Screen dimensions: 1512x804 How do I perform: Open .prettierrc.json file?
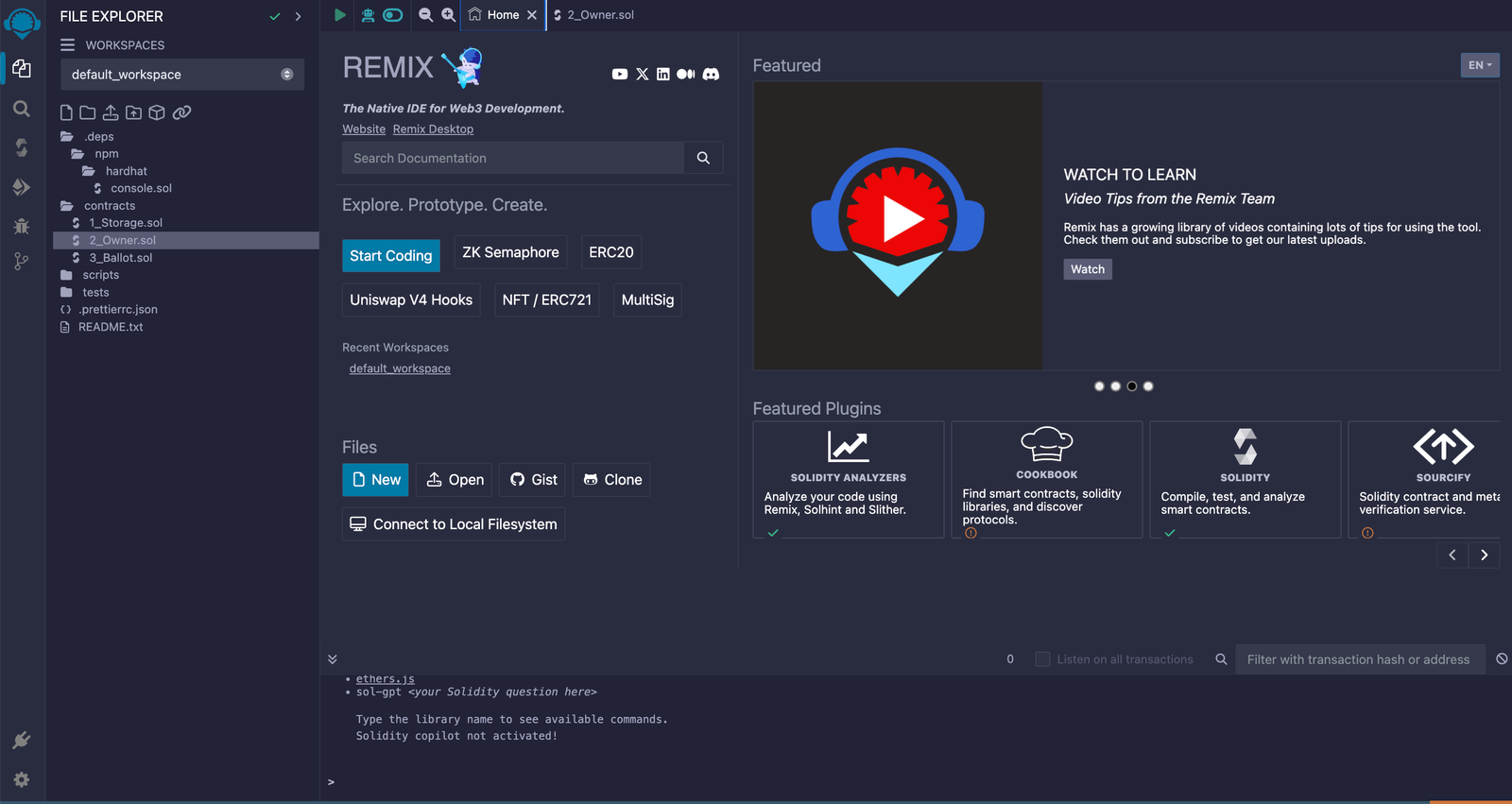(118, 310)
